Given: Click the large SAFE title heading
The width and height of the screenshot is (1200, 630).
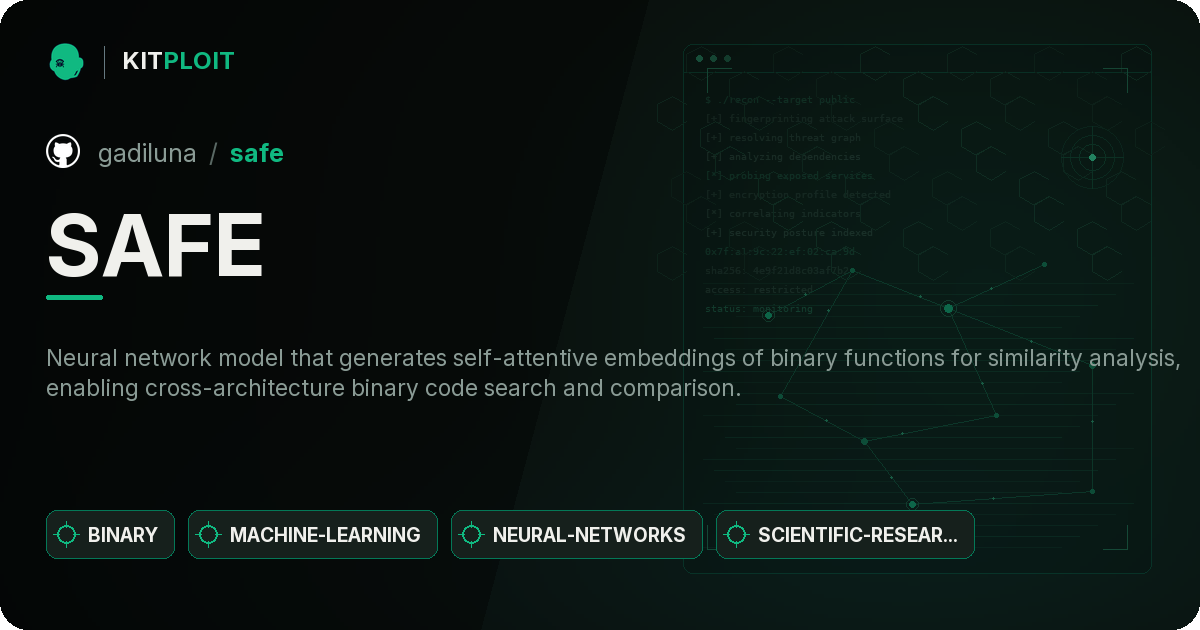Looking at the screenshot, I should click(155, 245).
